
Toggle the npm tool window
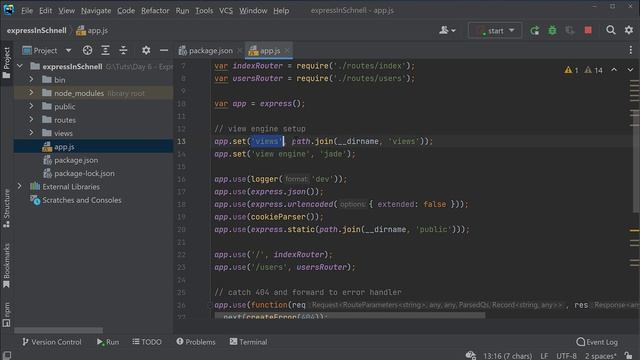(x=7, y=314)
